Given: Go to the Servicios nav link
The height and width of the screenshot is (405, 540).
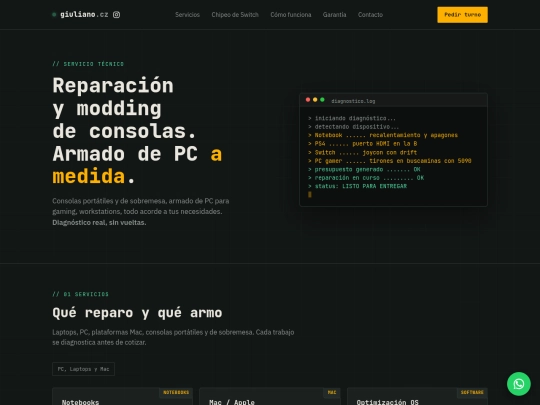Looking at the screenshot, I should coord(187,15).
